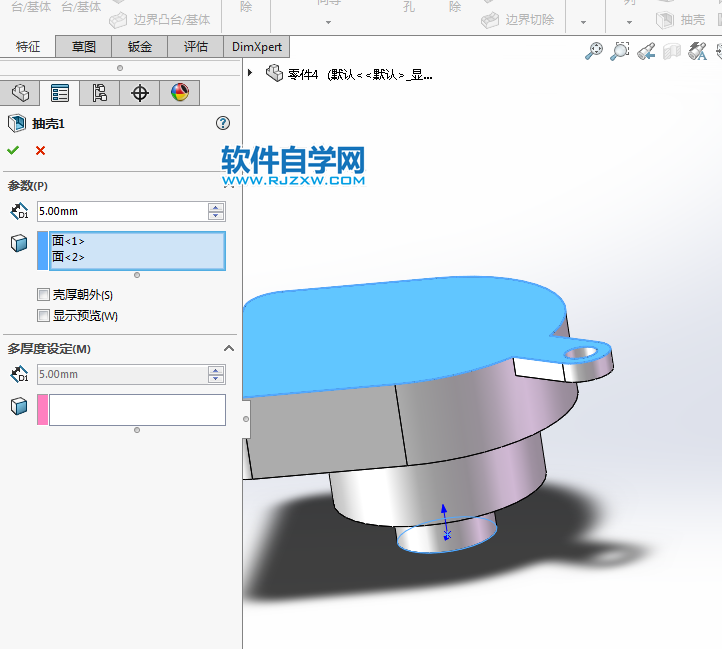Click the Previous View icon
This screenshot has height=649, width=722.
pyautogui.click(x=646, y=51)
